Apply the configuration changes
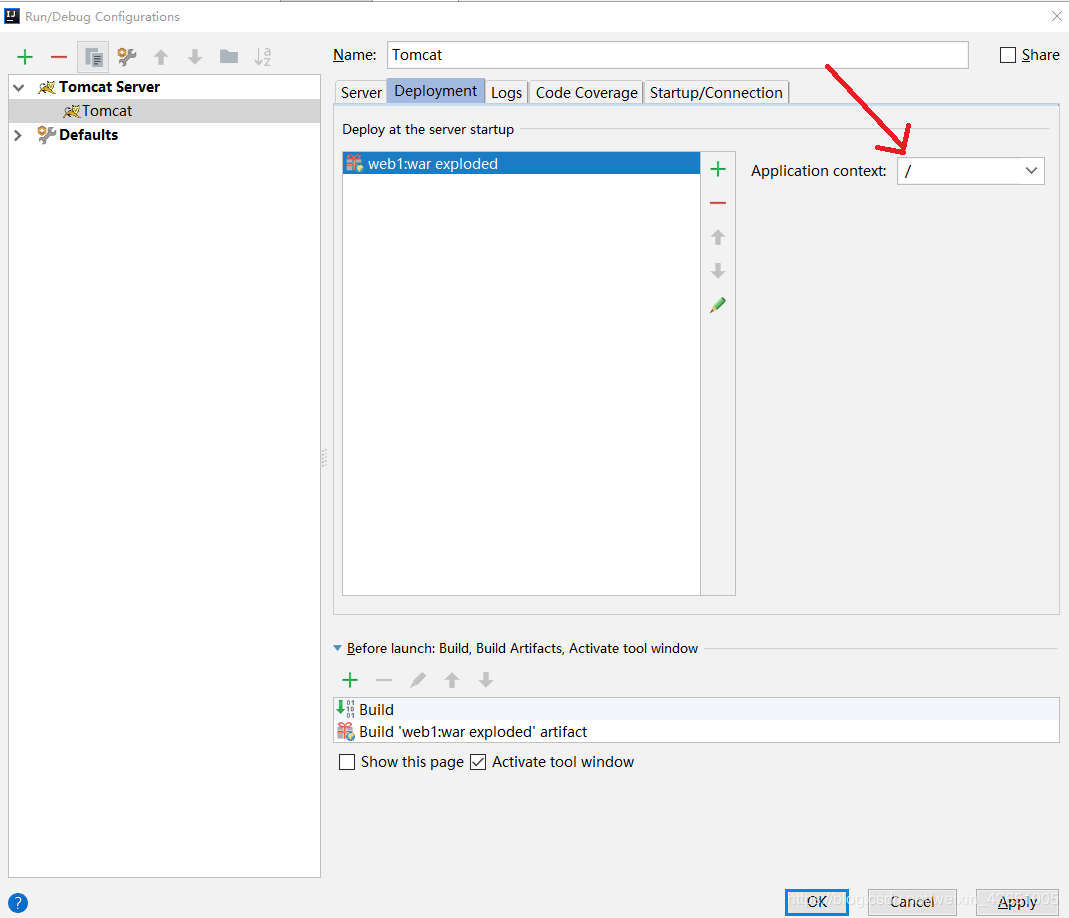 pos(1017,902)
